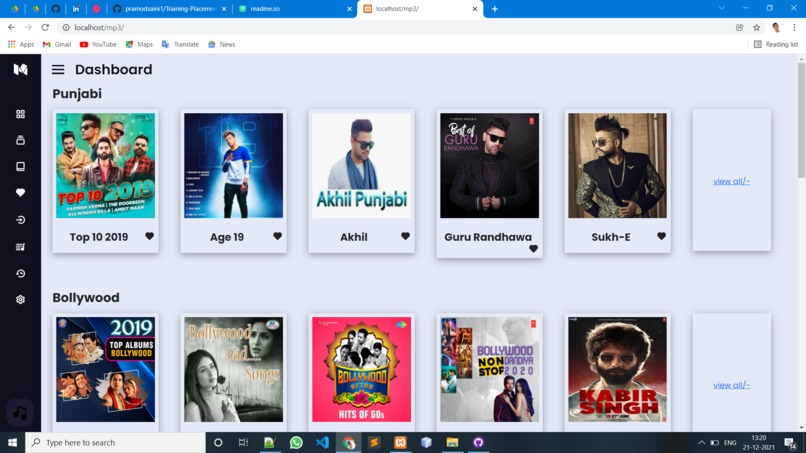Open Bollywood view all link

(731, 385)
